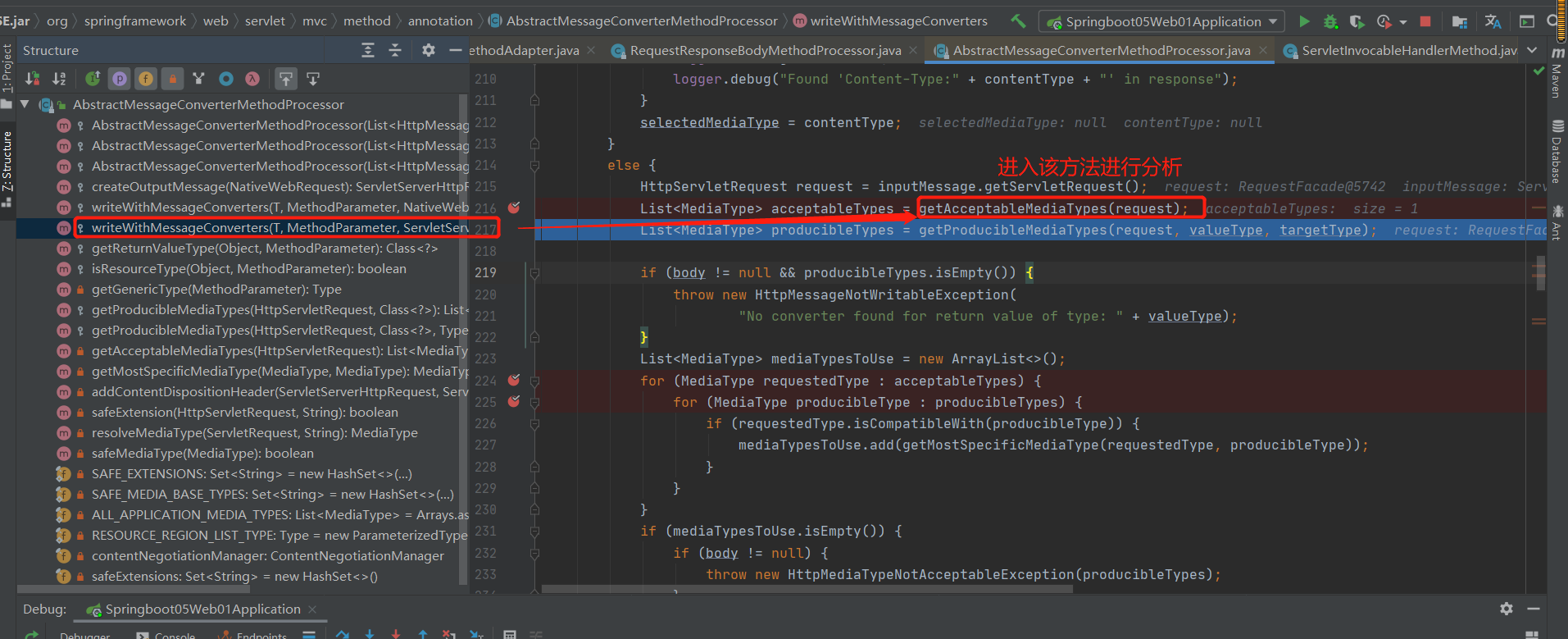Click the breakpoint icon on line 224

coord(514,380)
